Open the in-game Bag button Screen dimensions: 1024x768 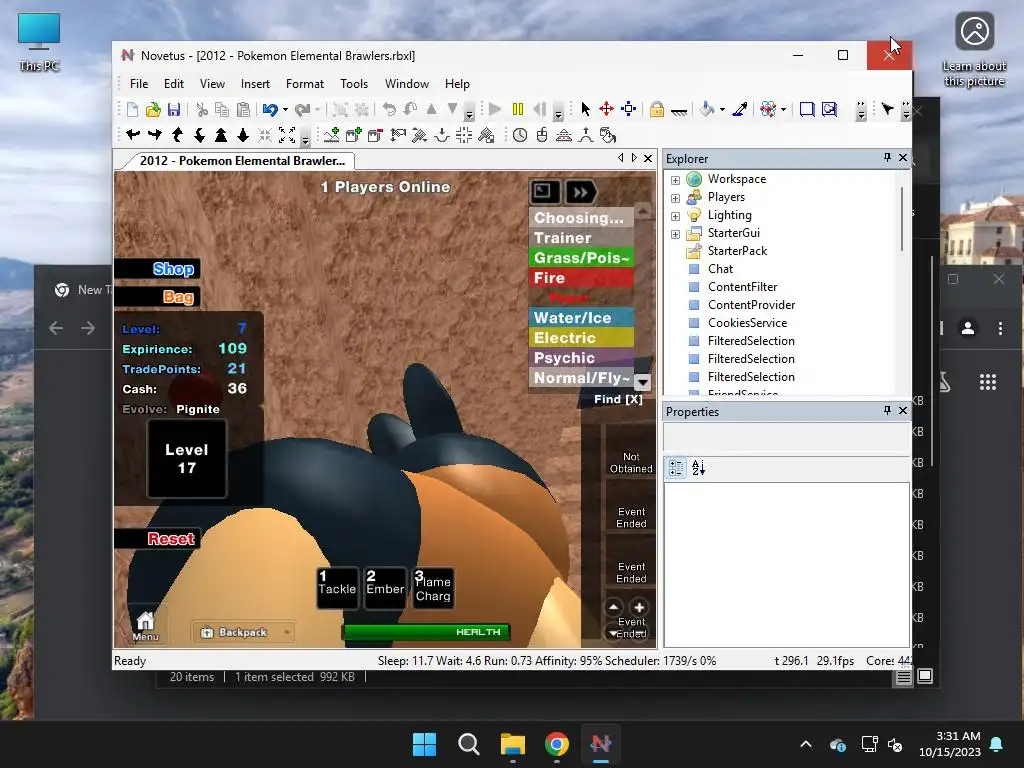pyautogui.click(x=157, y=297)
